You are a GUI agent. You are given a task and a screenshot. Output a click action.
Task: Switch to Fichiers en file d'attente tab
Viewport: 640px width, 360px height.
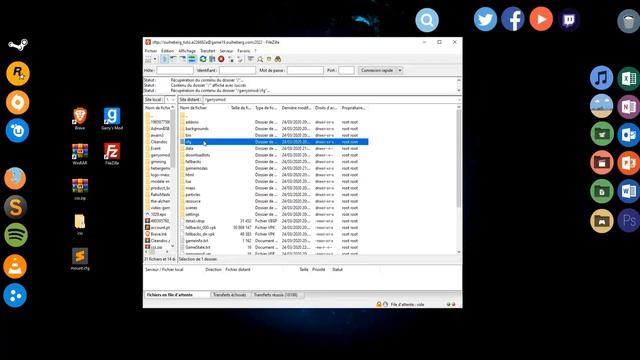tap(176, 295)
